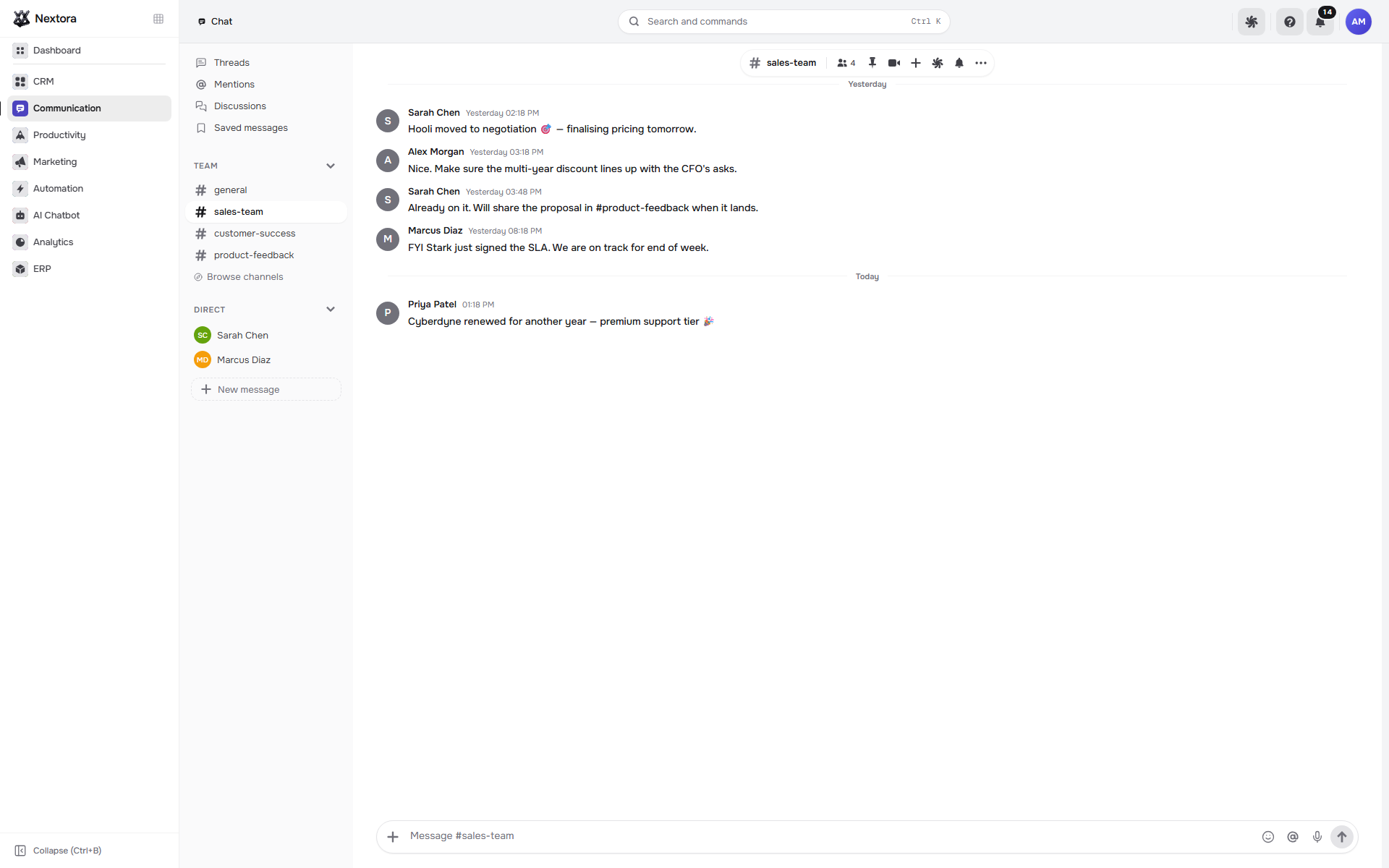Screen dimensions: 1389x868
Task: Send message with the up arrow button
Action: coord(1342,837)
